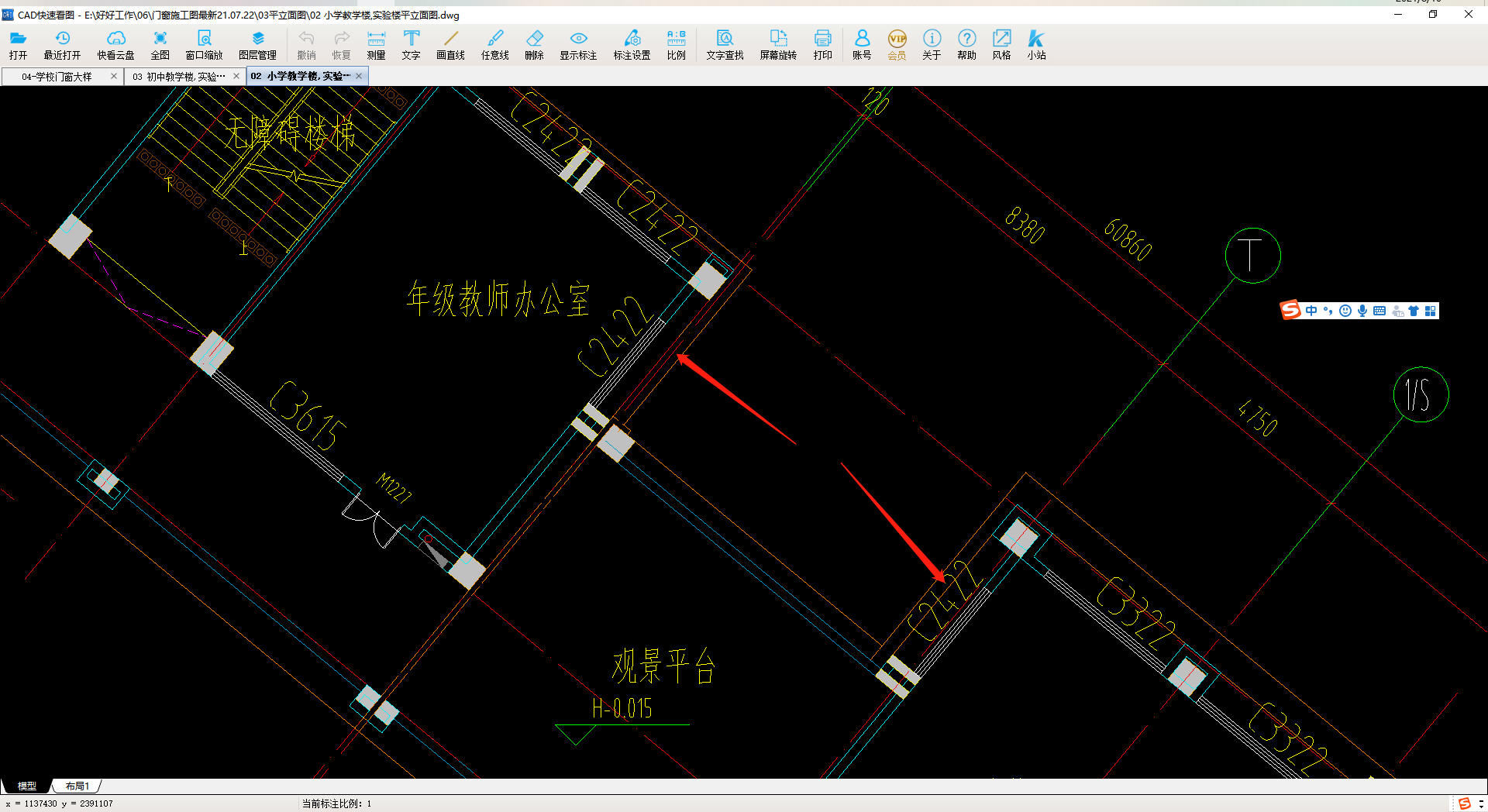The height and width of the screenshot is (812, 1488).
Task: Open the IME skin shirt icon
Action: pyautogui.click(x=1414, y=311)
